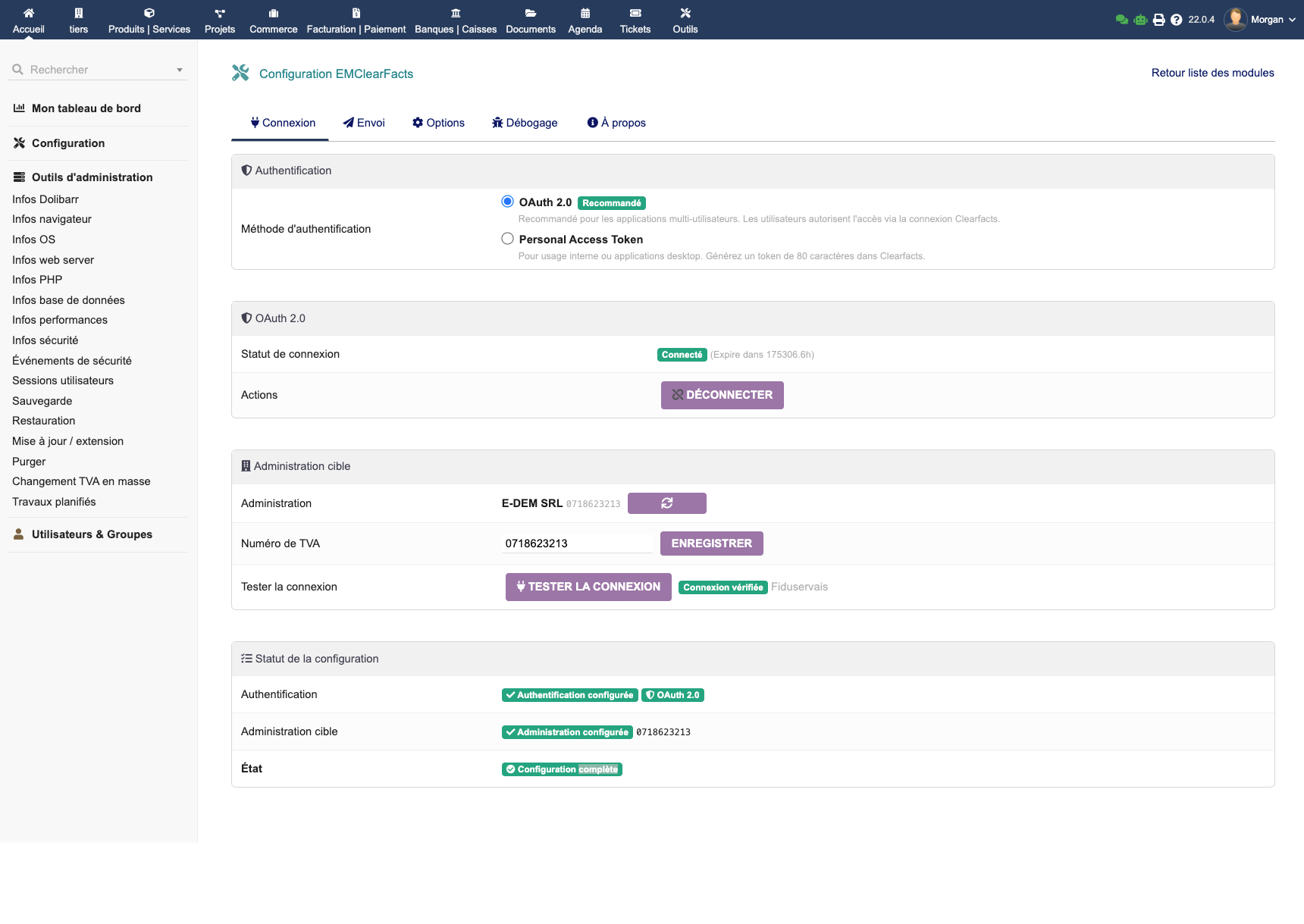1304x924 pixels.
Task: Click the Connecté status badge
Action: (x=682, y=354)
